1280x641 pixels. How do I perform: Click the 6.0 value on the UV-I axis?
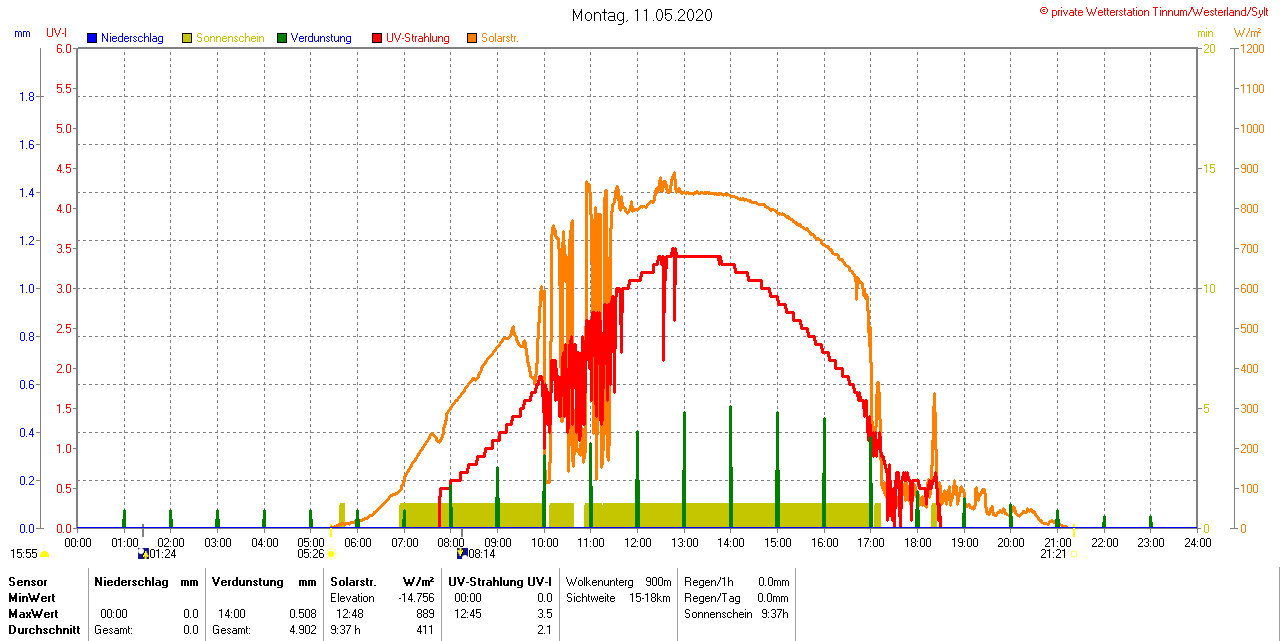63,48
